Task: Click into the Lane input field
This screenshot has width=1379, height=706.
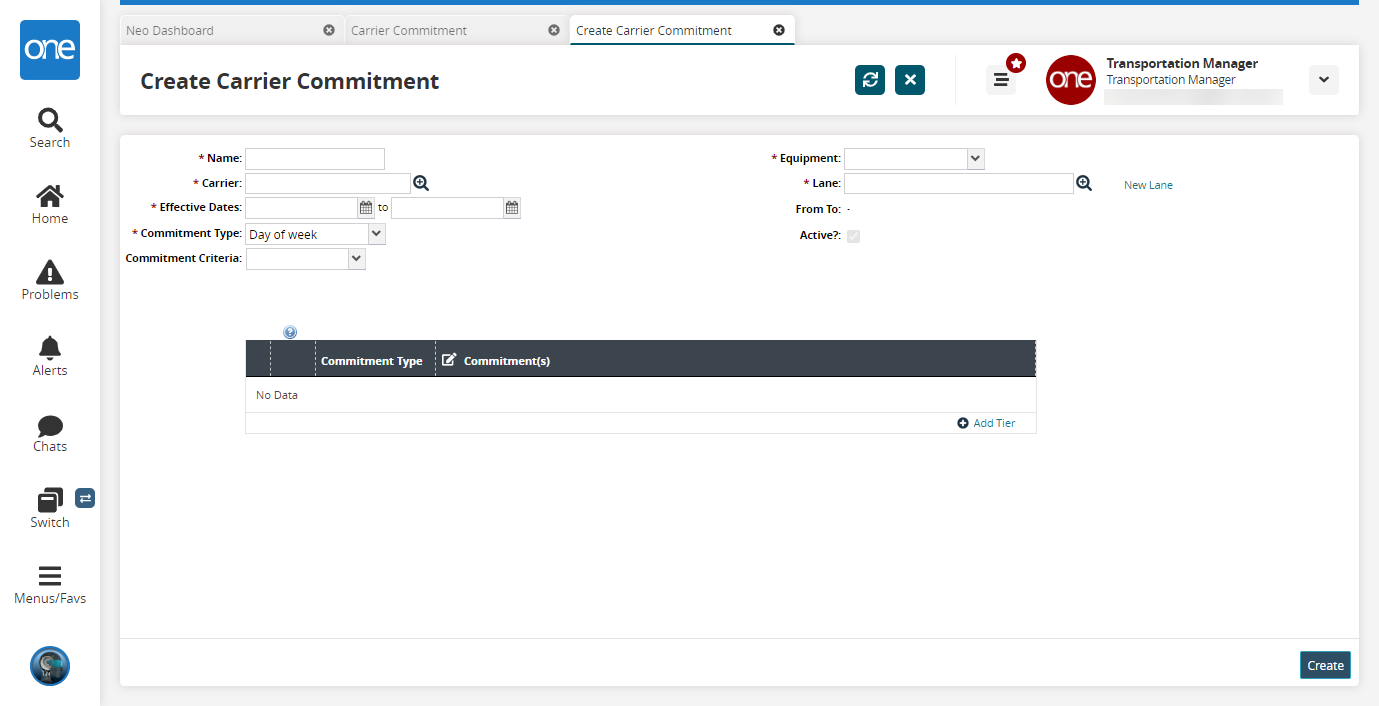Action: click(959, 183)
